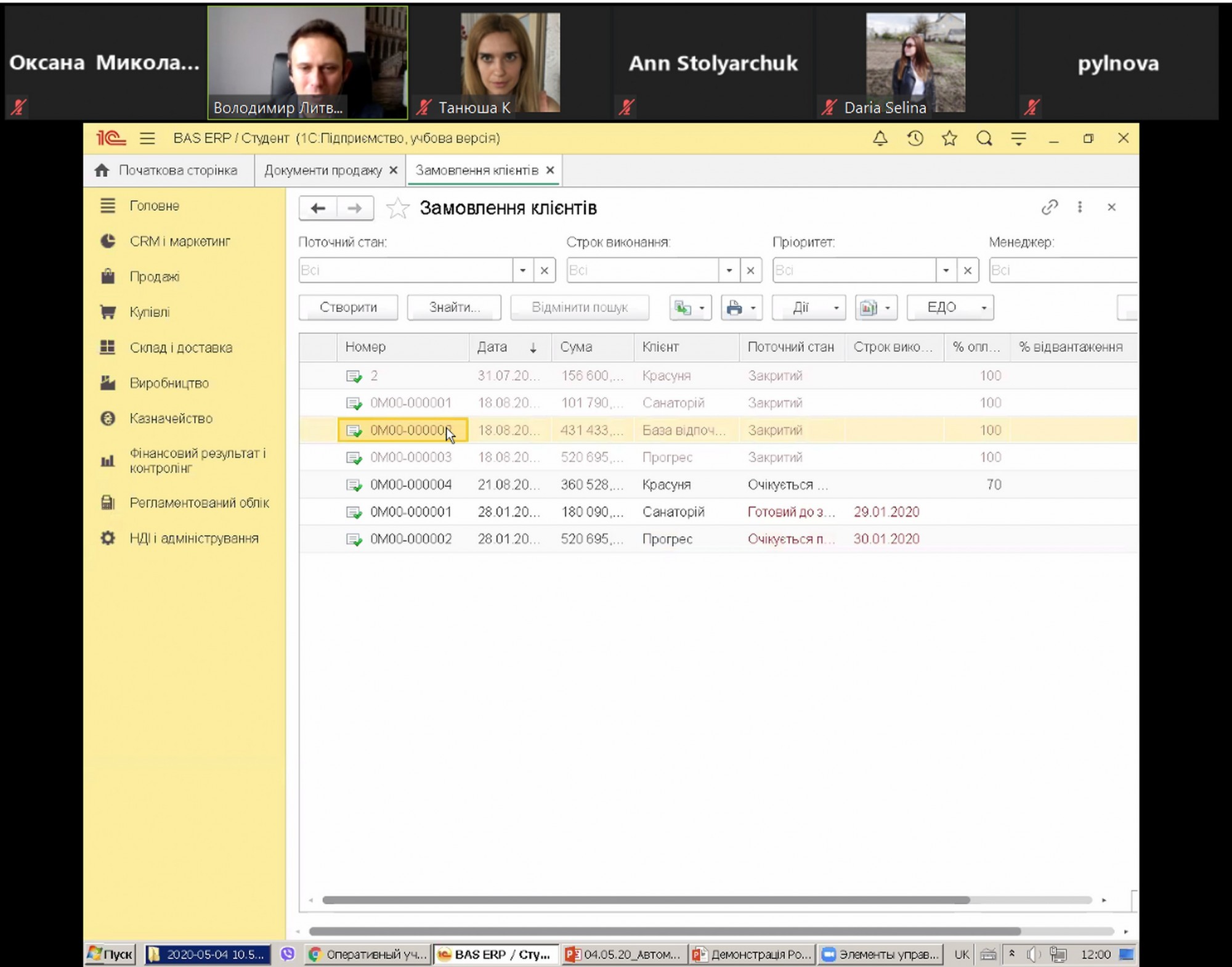Select order 0М00-000003 row
The height and width of the screenshot is (967, 1232).
pyautogui.click(x=718, y=457)
